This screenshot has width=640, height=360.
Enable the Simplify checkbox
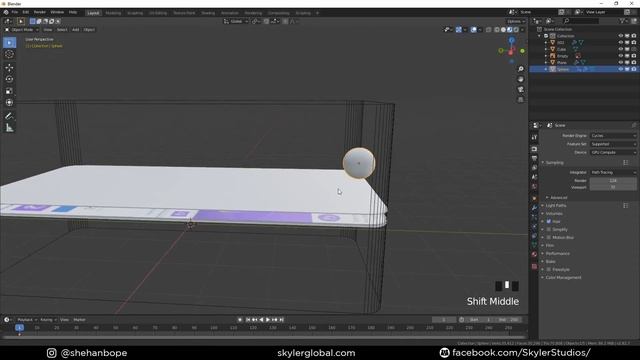click(x=549, y=229)
